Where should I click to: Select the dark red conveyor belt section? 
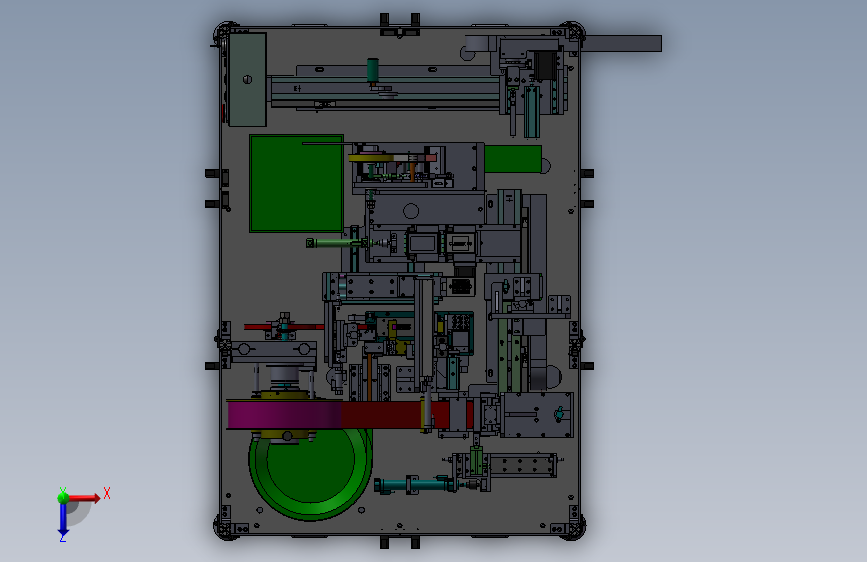[x=383, y=414]
